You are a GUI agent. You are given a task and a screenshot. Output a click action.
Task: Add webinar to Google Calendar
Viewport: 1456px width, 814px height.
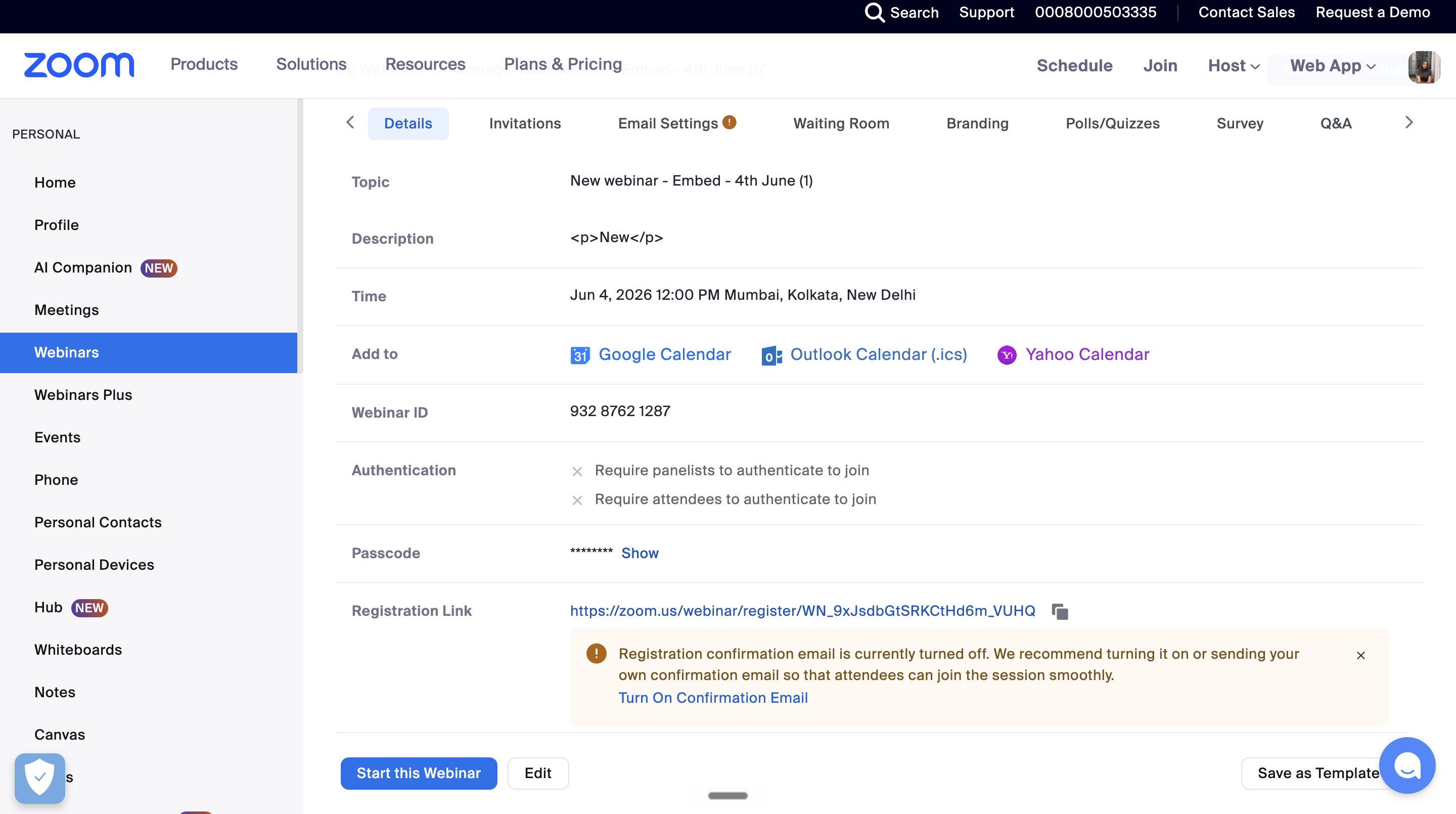[665, 354]
